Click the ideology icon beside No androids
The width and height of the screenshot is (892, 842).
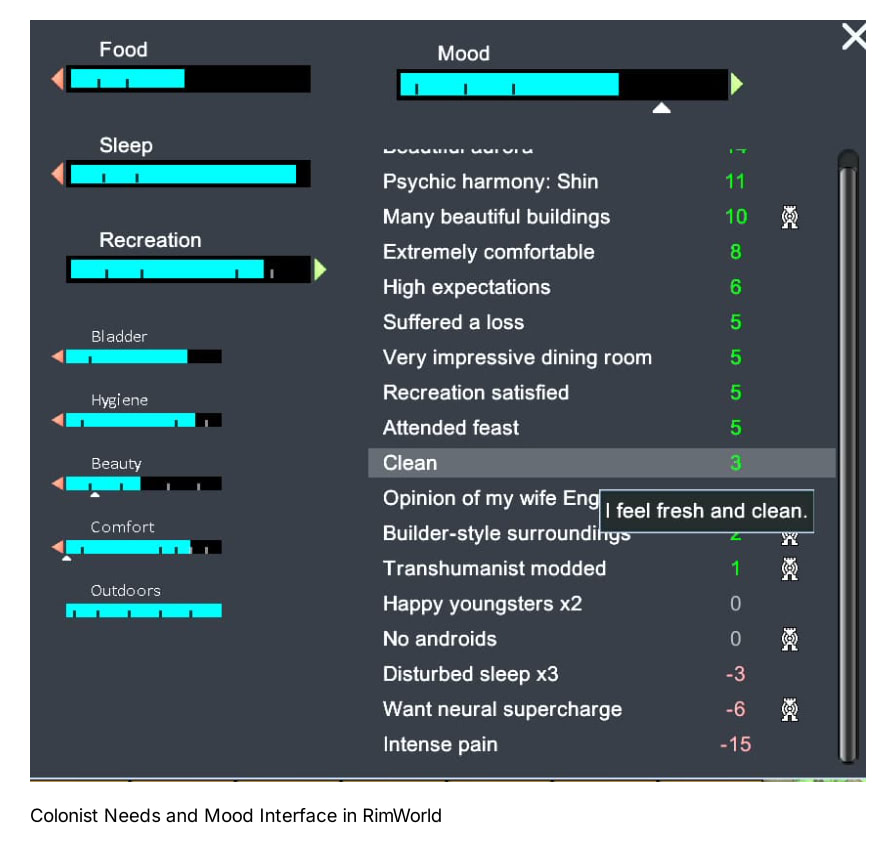[x=790, y=639]
